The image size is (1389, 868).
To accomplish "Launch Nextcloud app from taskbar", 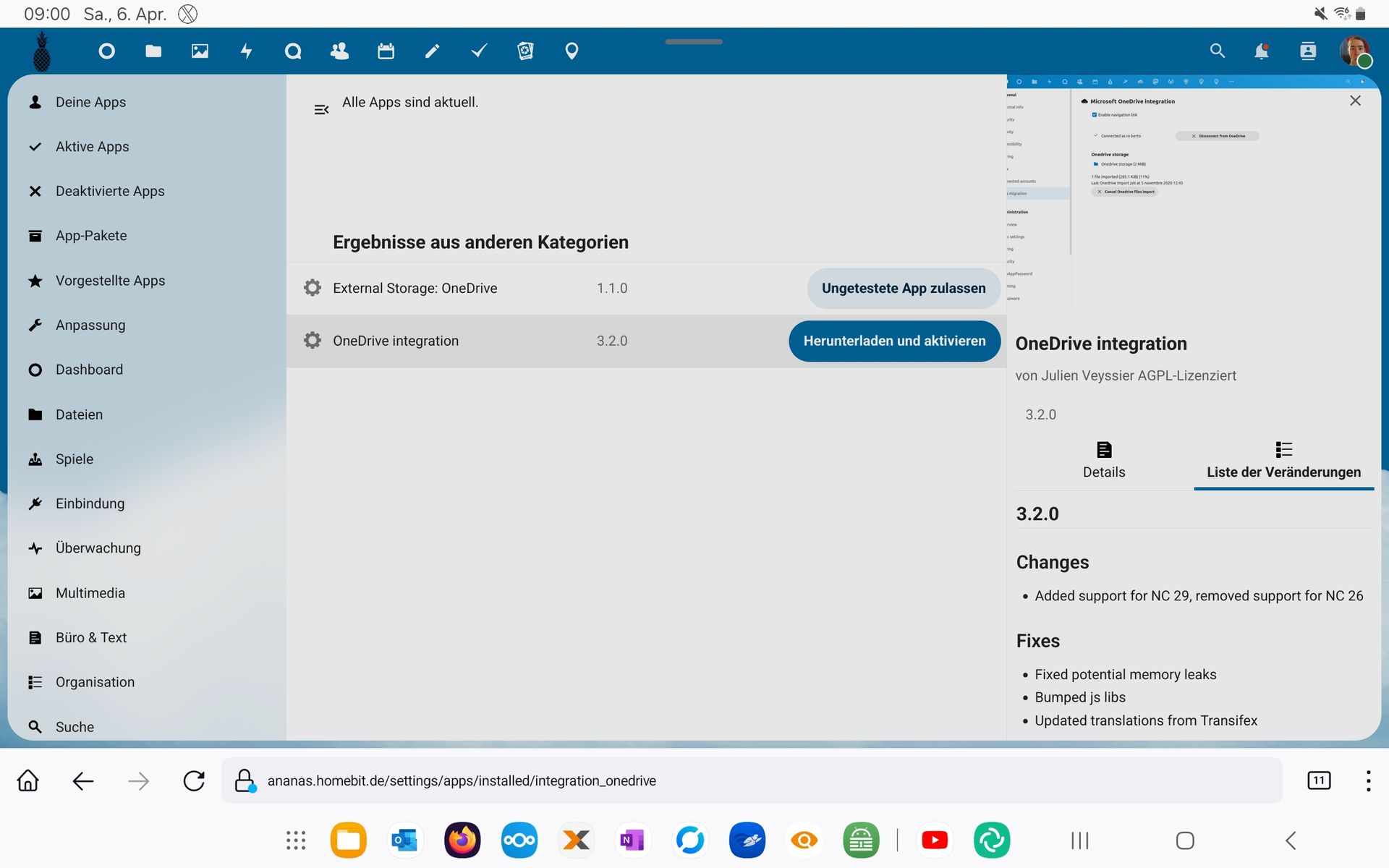I will click(x=519, y=840).
